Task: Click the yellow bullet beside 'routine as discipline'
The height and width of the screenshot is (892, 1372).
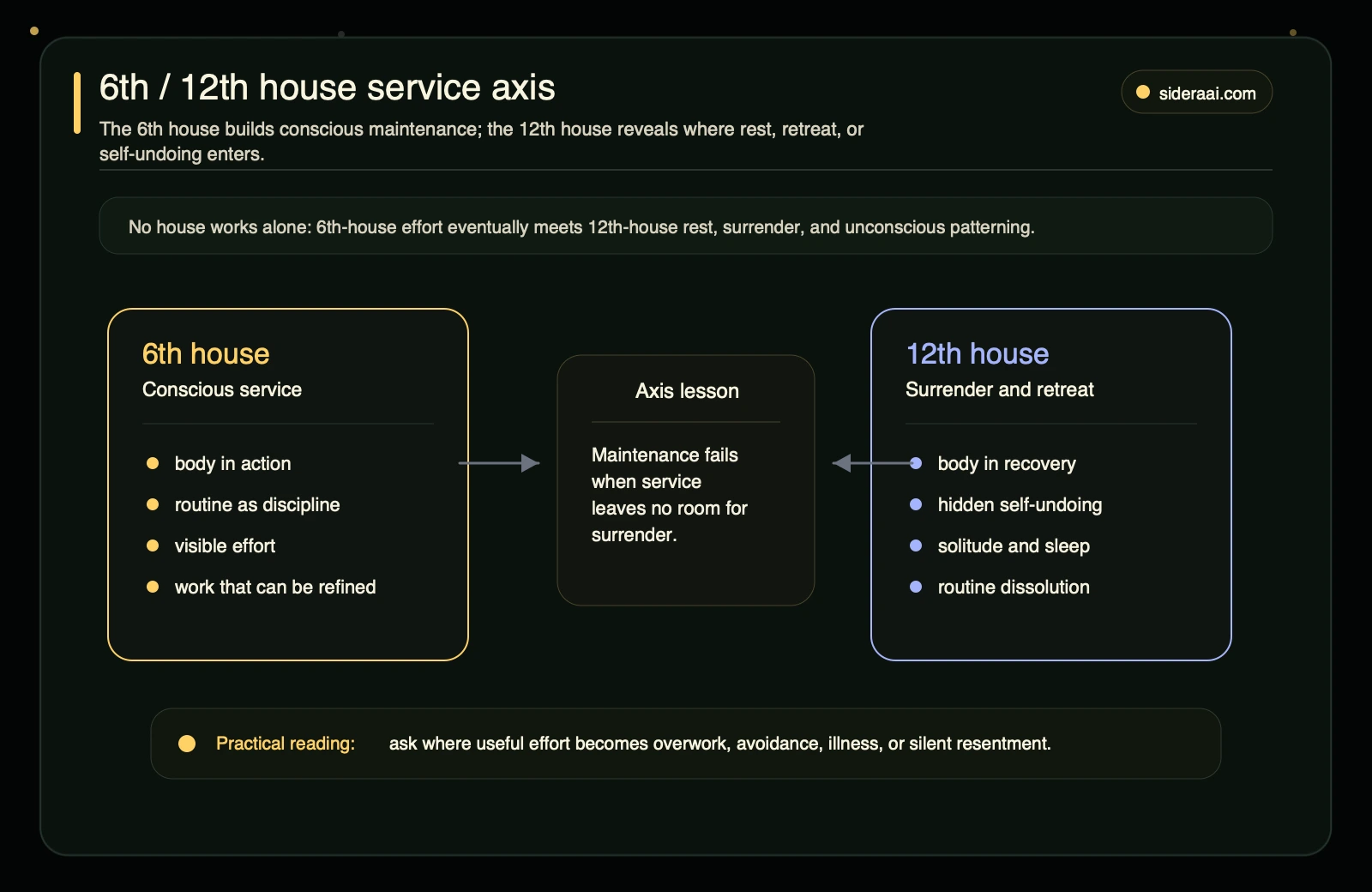Action: 153,504
